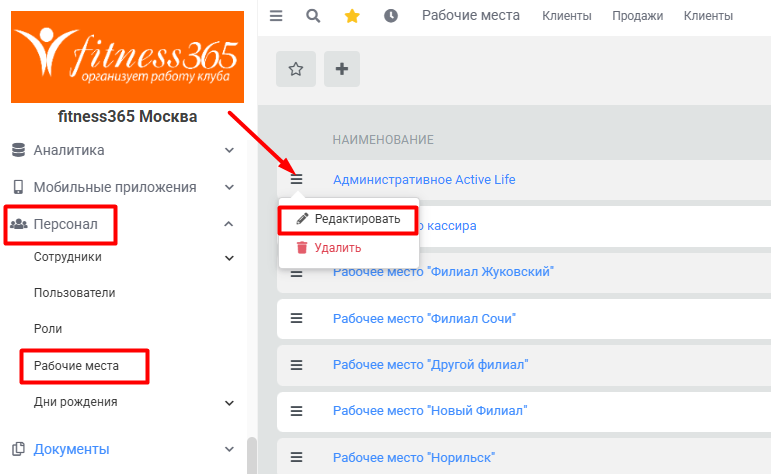Open the partially hidden кассира workplace link
This screenshot has height=474, width=771.
point(448,226)
